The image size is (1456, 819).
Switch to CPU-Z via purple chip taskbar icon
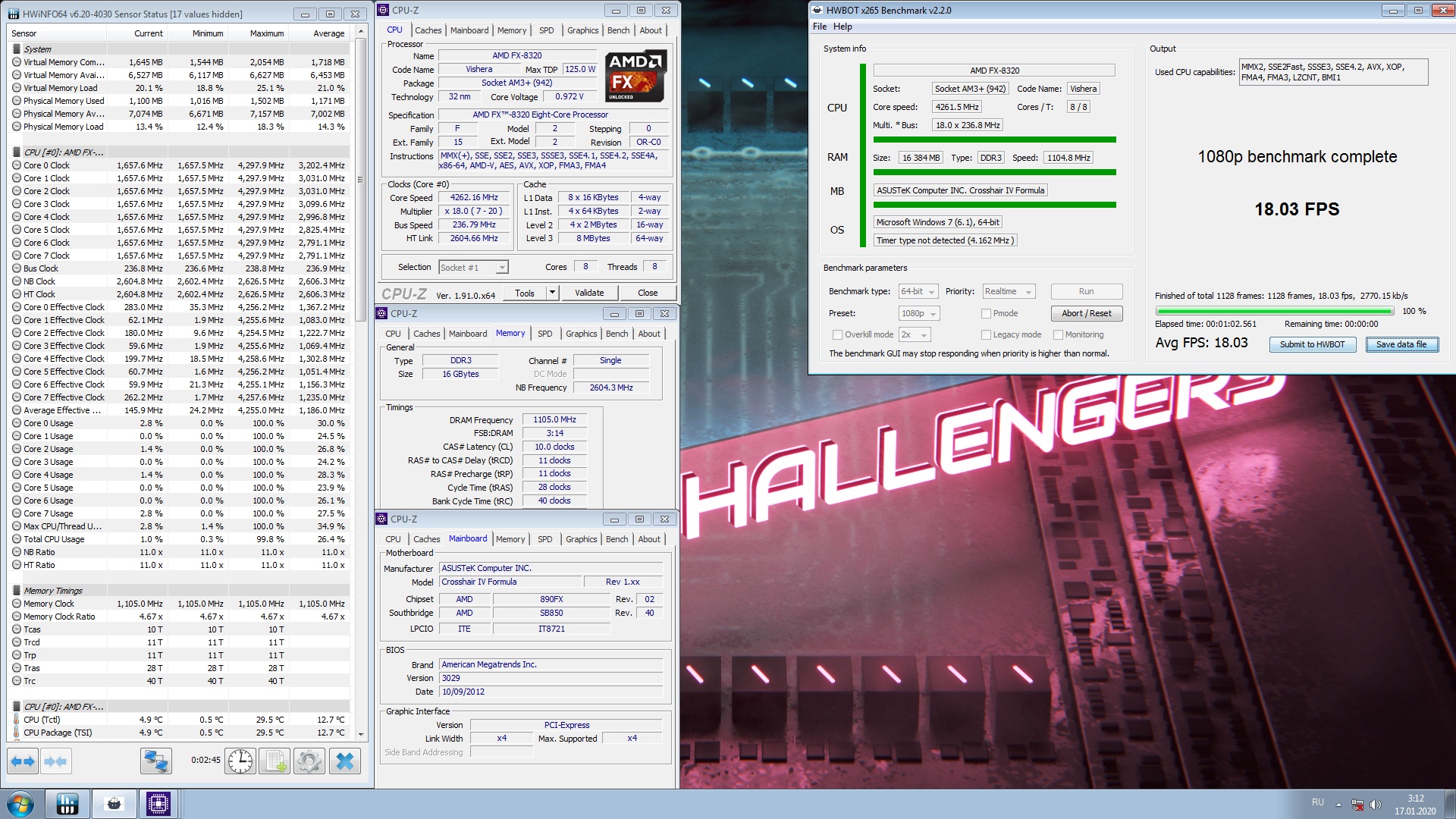[158, 804]
